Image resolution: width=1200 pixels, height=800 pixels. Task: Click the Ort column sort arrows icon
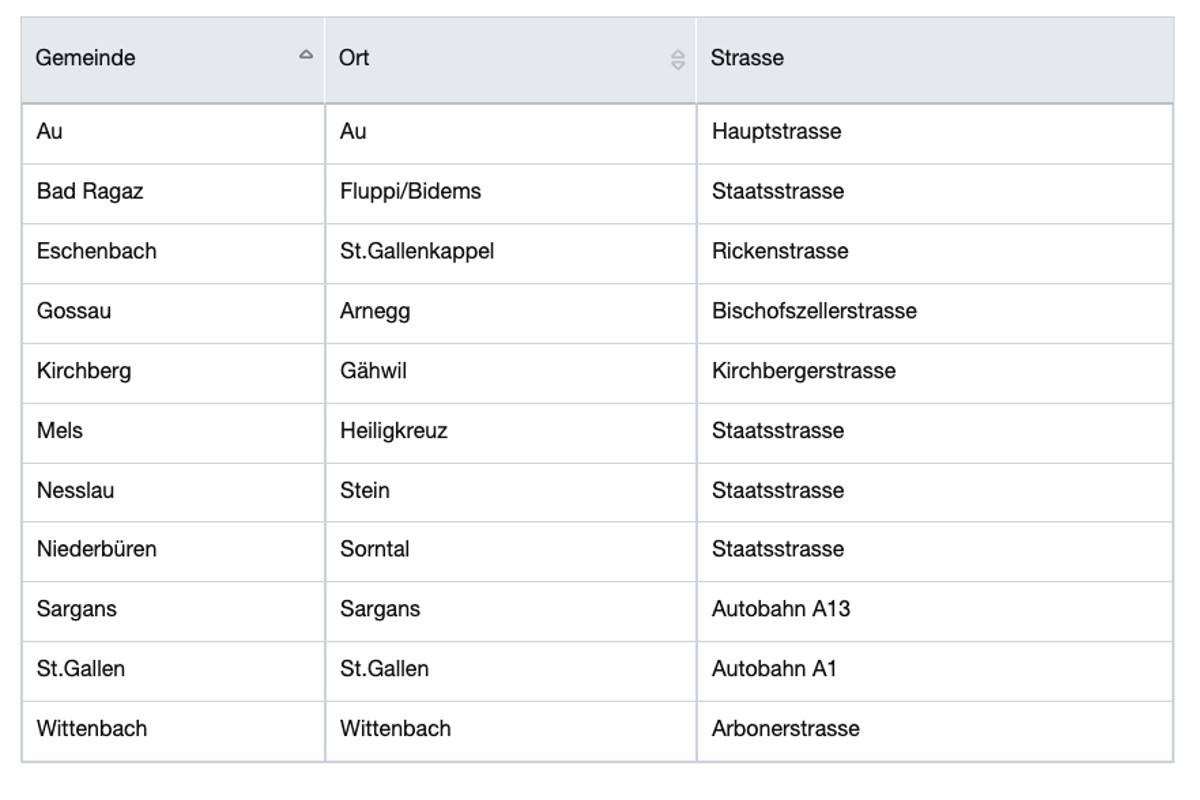click(678, 60)
